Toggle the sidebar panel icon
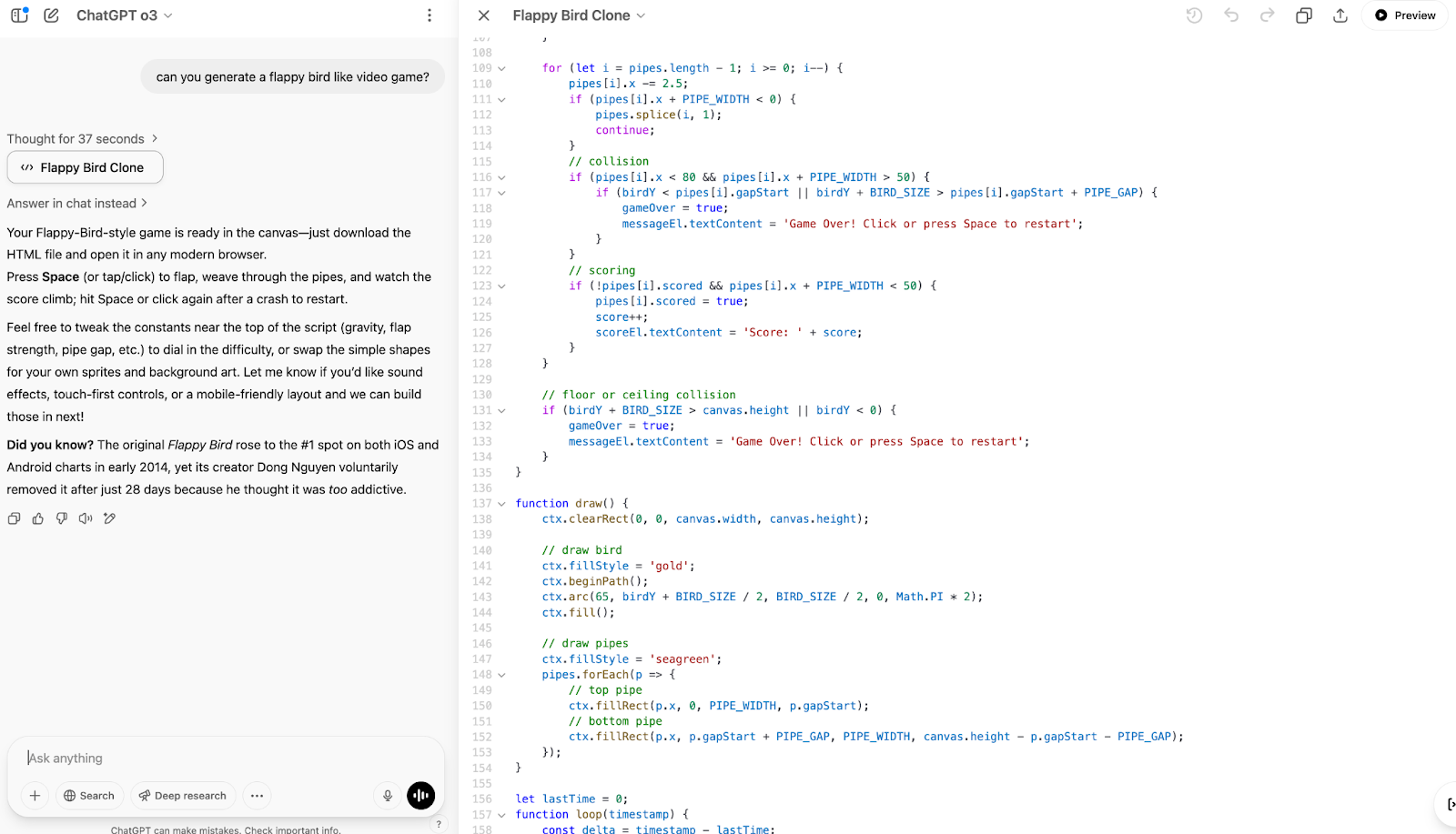Screen dimensions: 1456x834 [19, 15]
